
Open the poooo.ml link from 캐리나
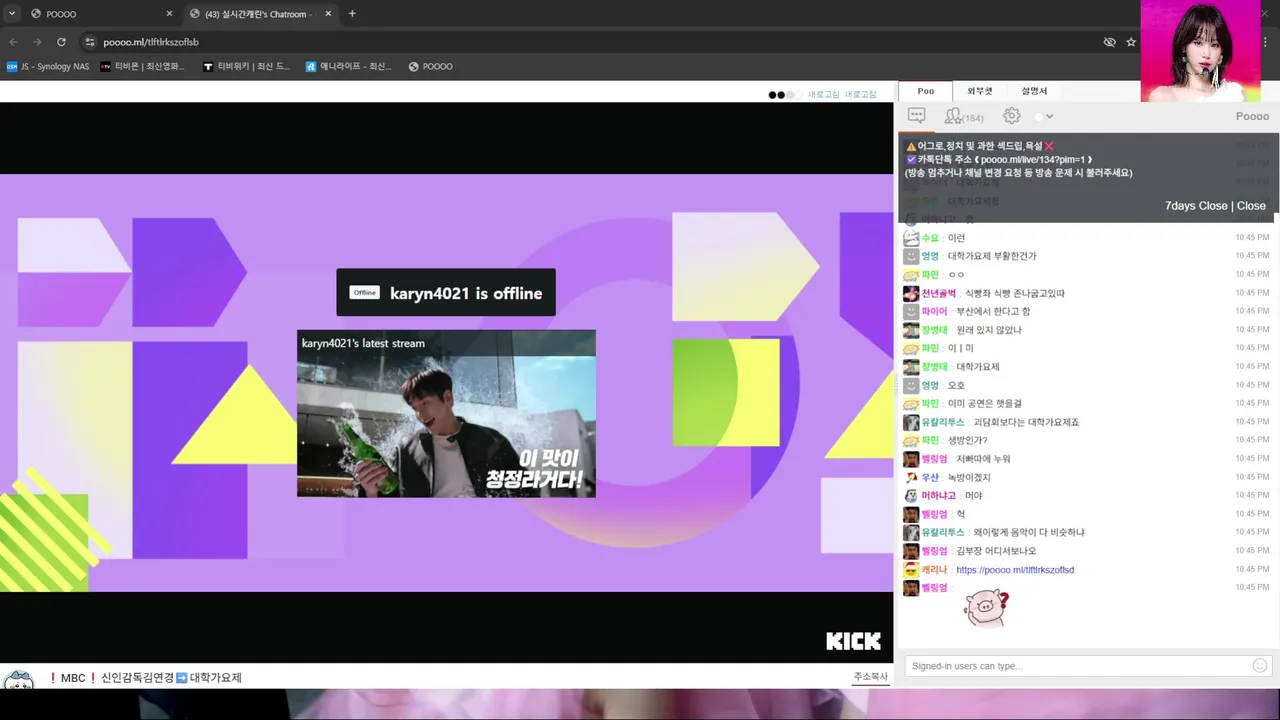[x=1015, y=570]
